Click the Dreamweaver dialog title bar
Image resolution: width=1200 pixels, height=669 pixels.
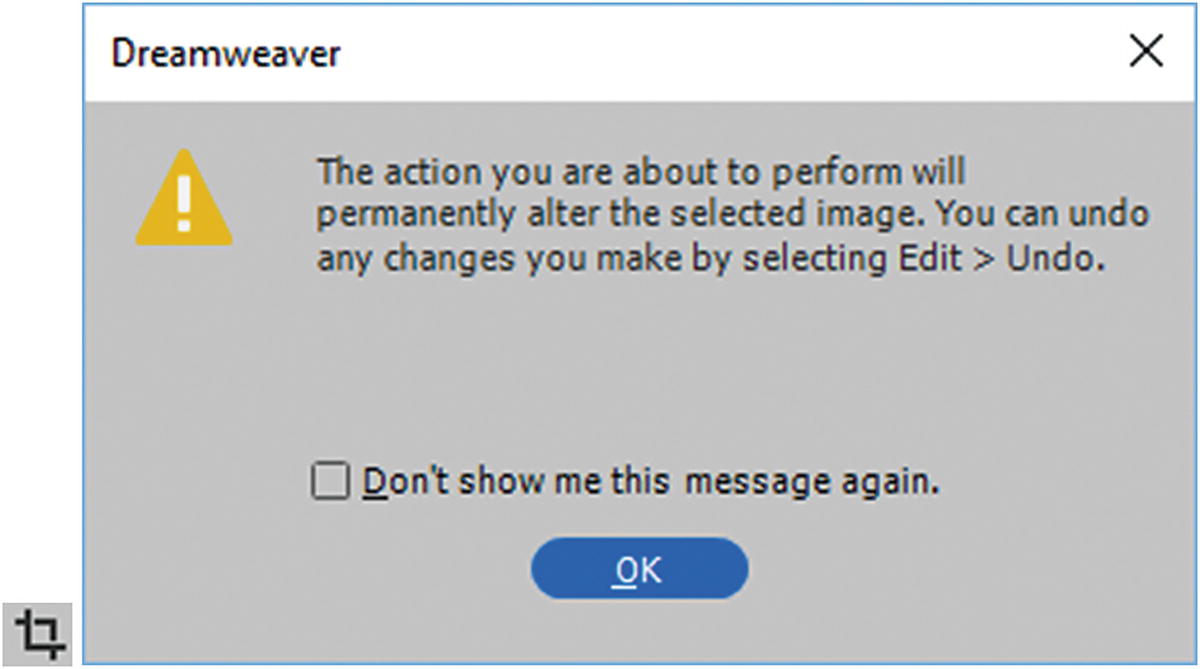pos(600,52)
